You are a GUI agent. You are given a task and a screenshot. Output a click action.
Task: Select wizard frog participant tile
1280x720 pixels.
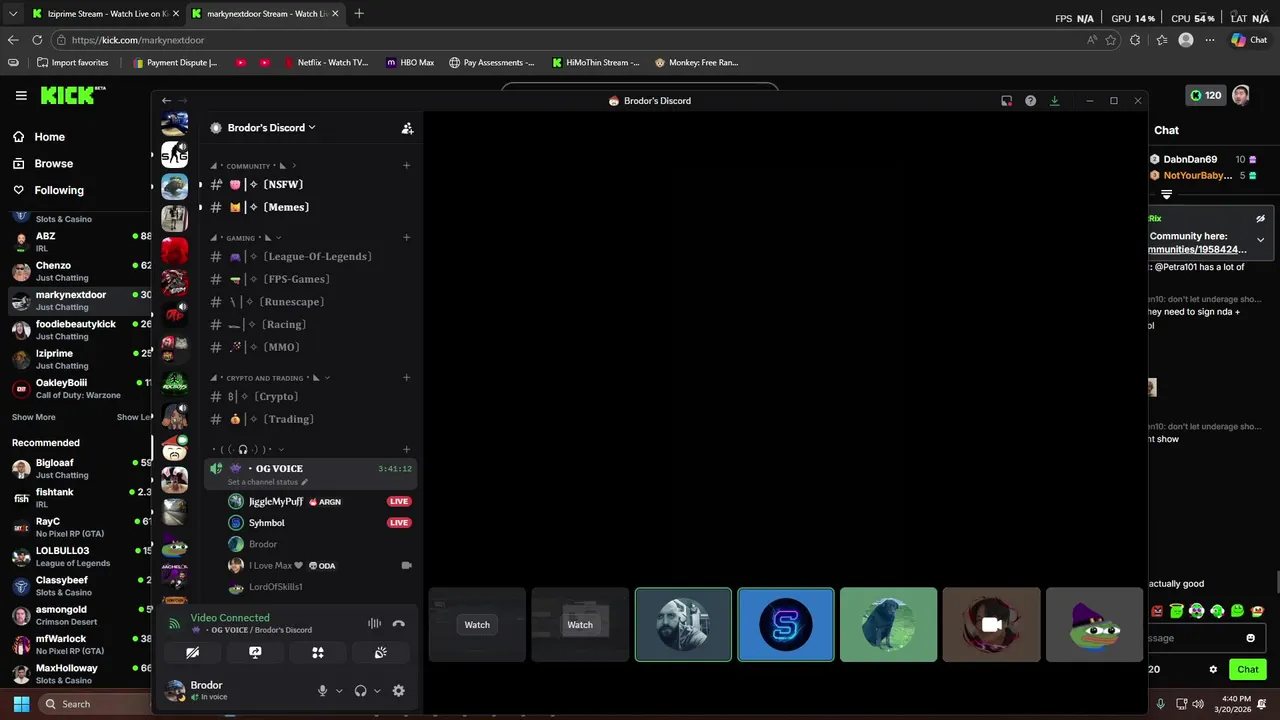click(x=1094, y=624)
